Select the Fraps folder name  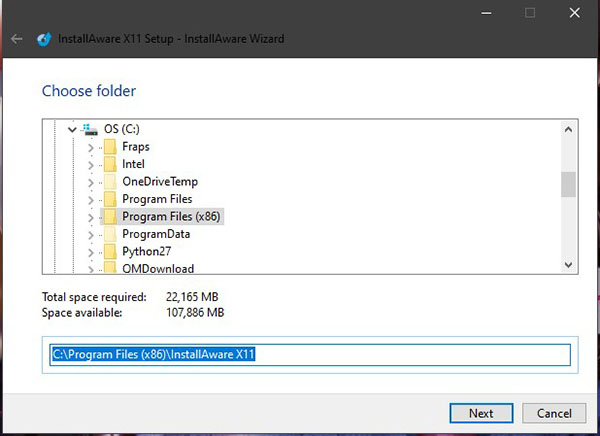pos(136,147)
